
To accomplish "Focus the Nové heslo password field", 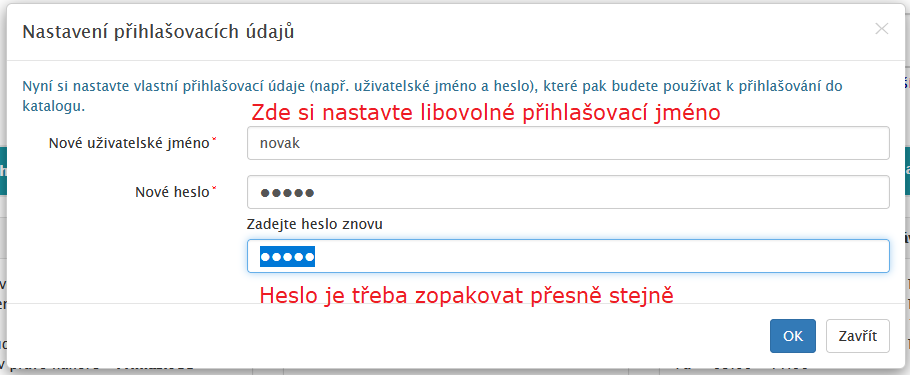I will [x=568, y=192].
